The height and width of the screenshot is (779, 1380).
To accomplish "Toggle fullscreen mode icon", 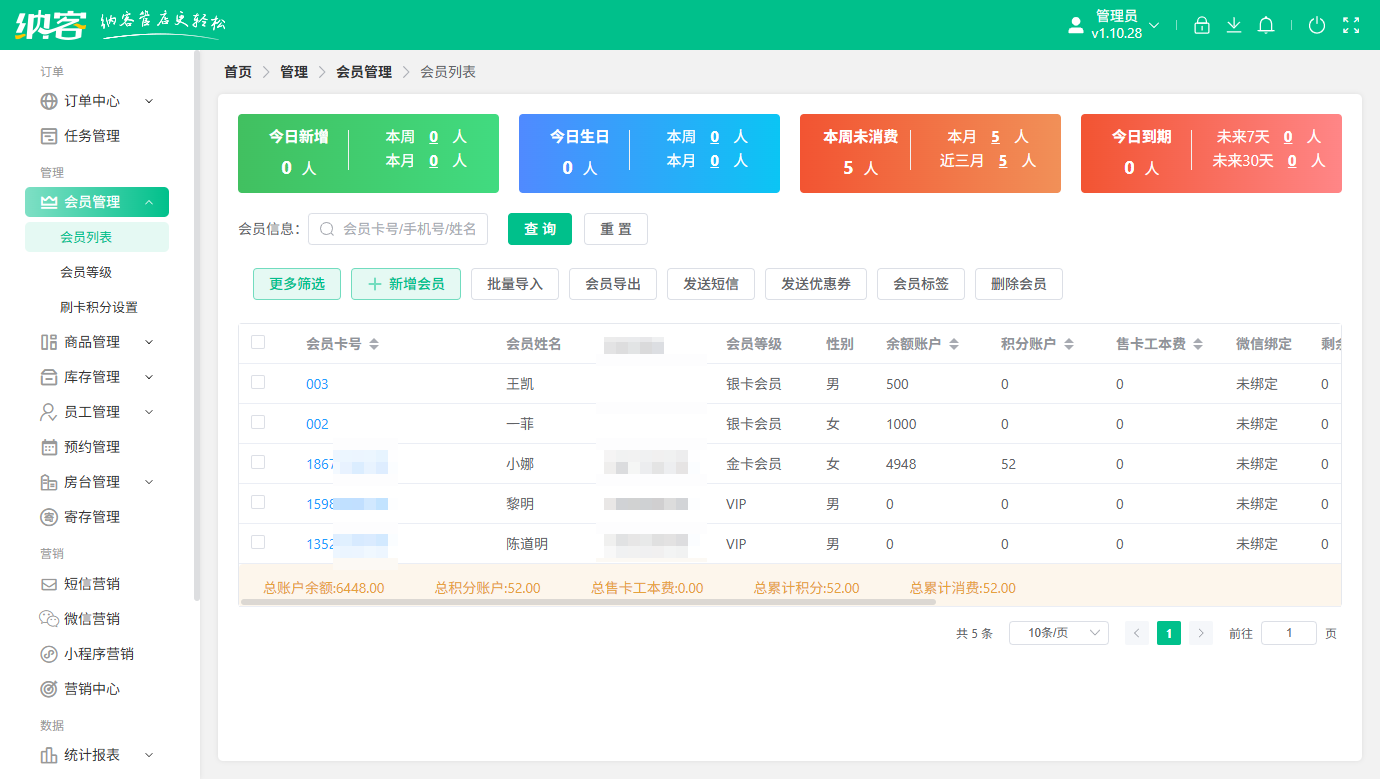I will (1351, 26).
